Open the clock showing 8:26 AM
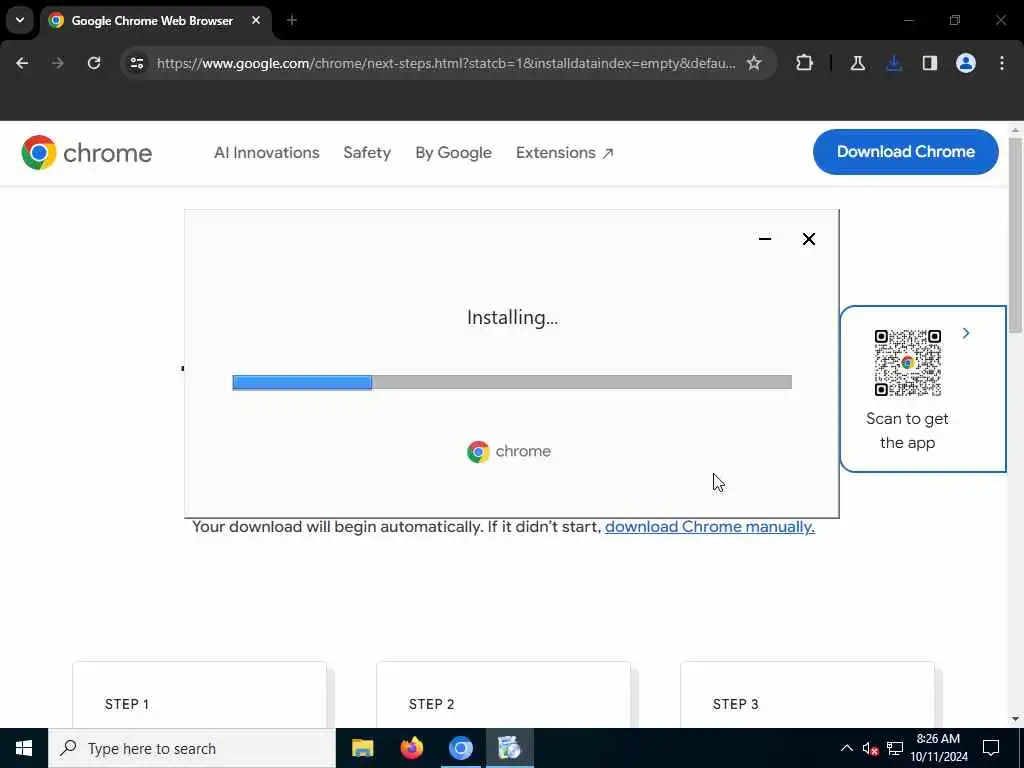1024x768 pixels. (939, 748)
